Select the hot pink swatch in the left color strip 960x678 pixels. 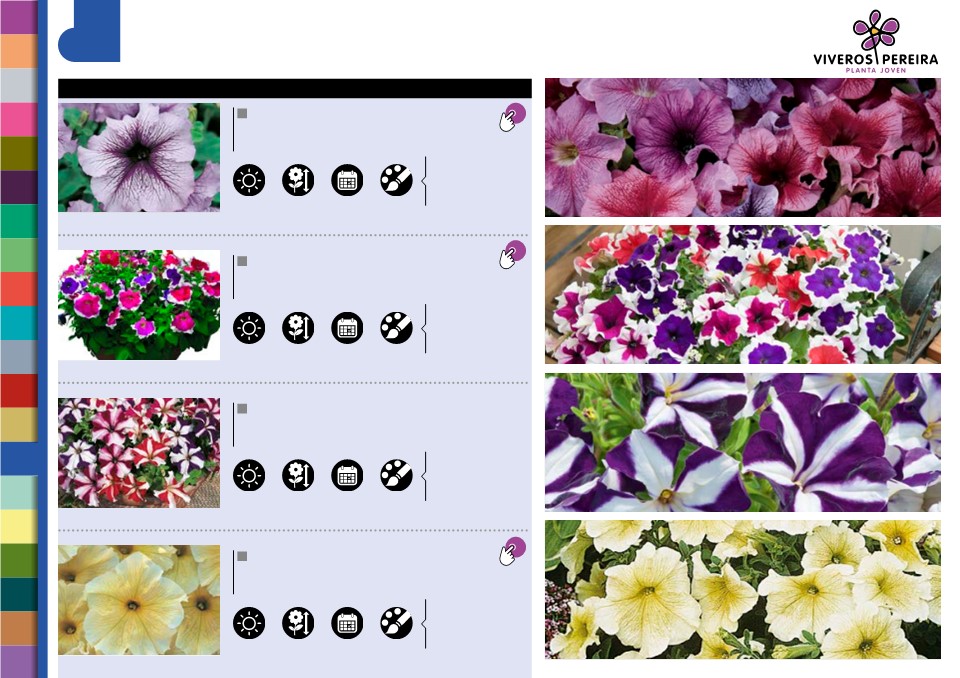(x=18, y=119)
